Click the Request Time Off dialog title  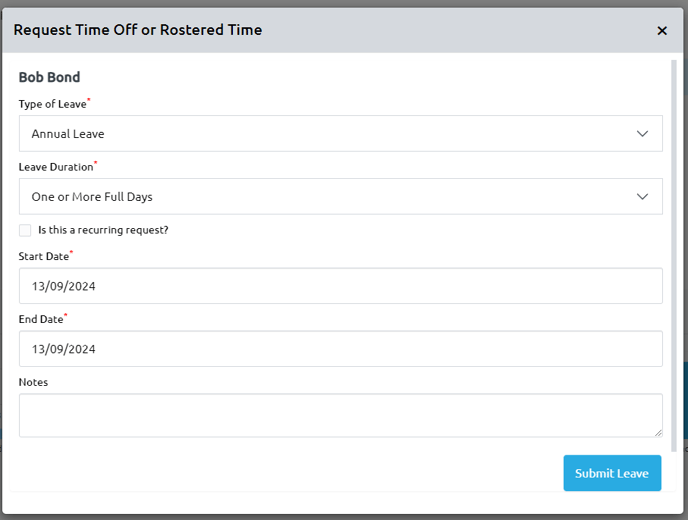[138, 30]
